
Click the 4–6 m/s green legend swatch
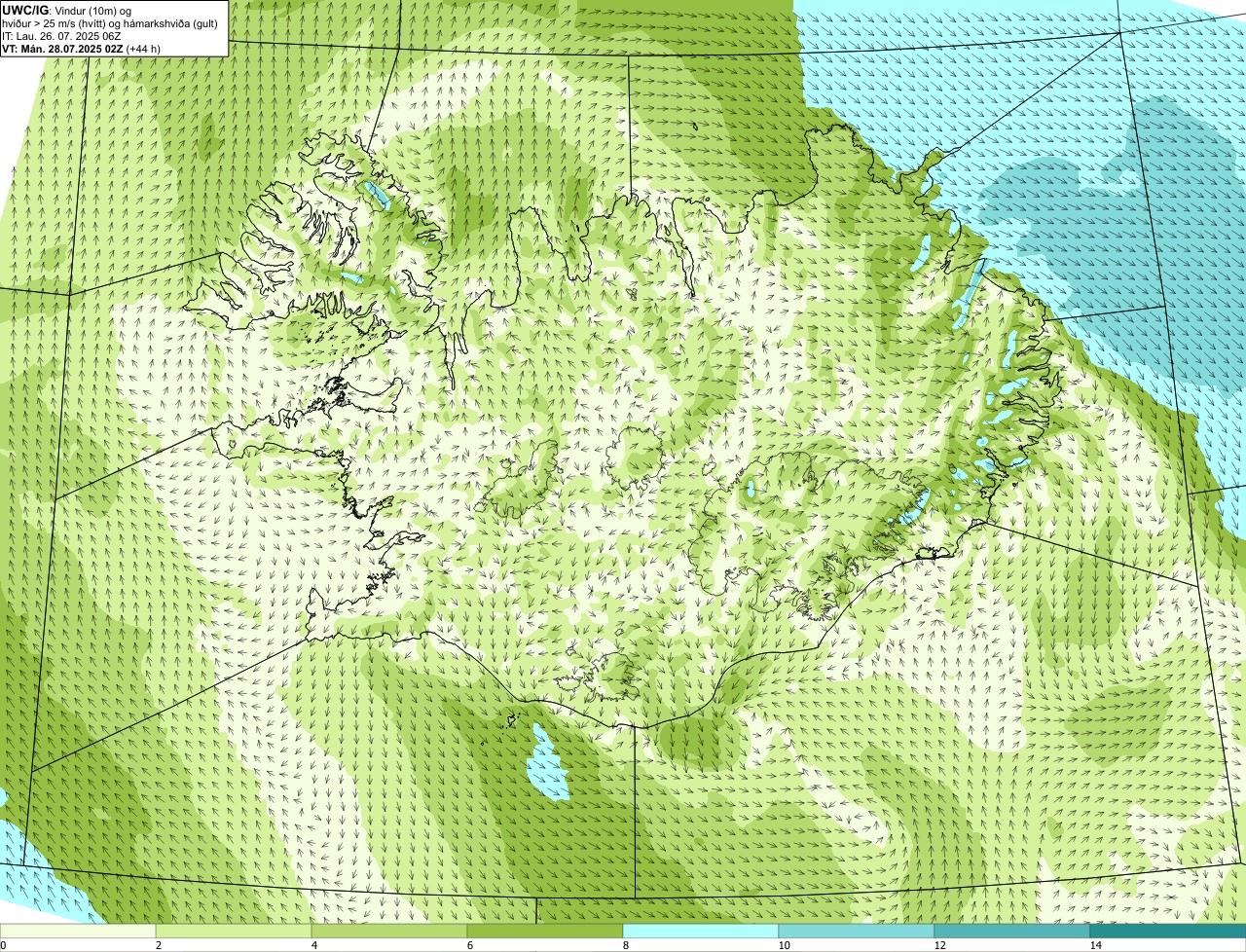tap(389, 931)
